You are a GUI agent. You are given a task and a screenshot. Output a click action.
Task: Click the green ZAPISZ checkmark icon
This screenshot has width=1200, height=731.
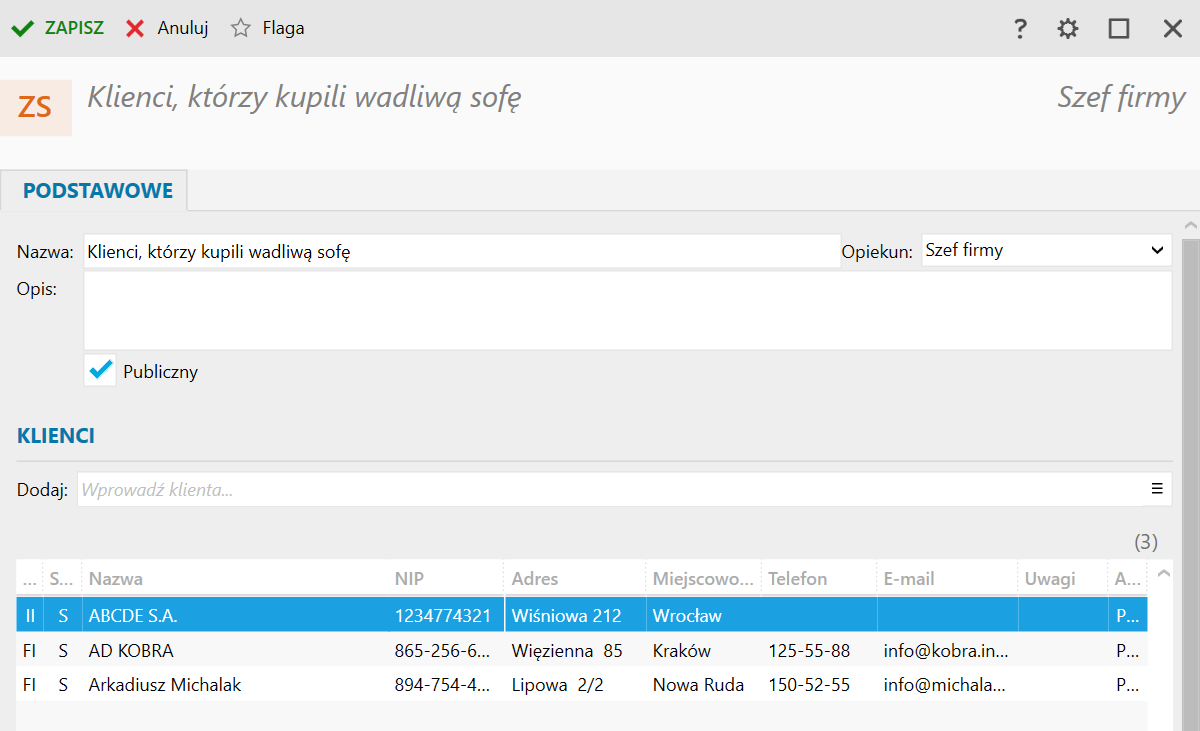(x=22, y=28)
